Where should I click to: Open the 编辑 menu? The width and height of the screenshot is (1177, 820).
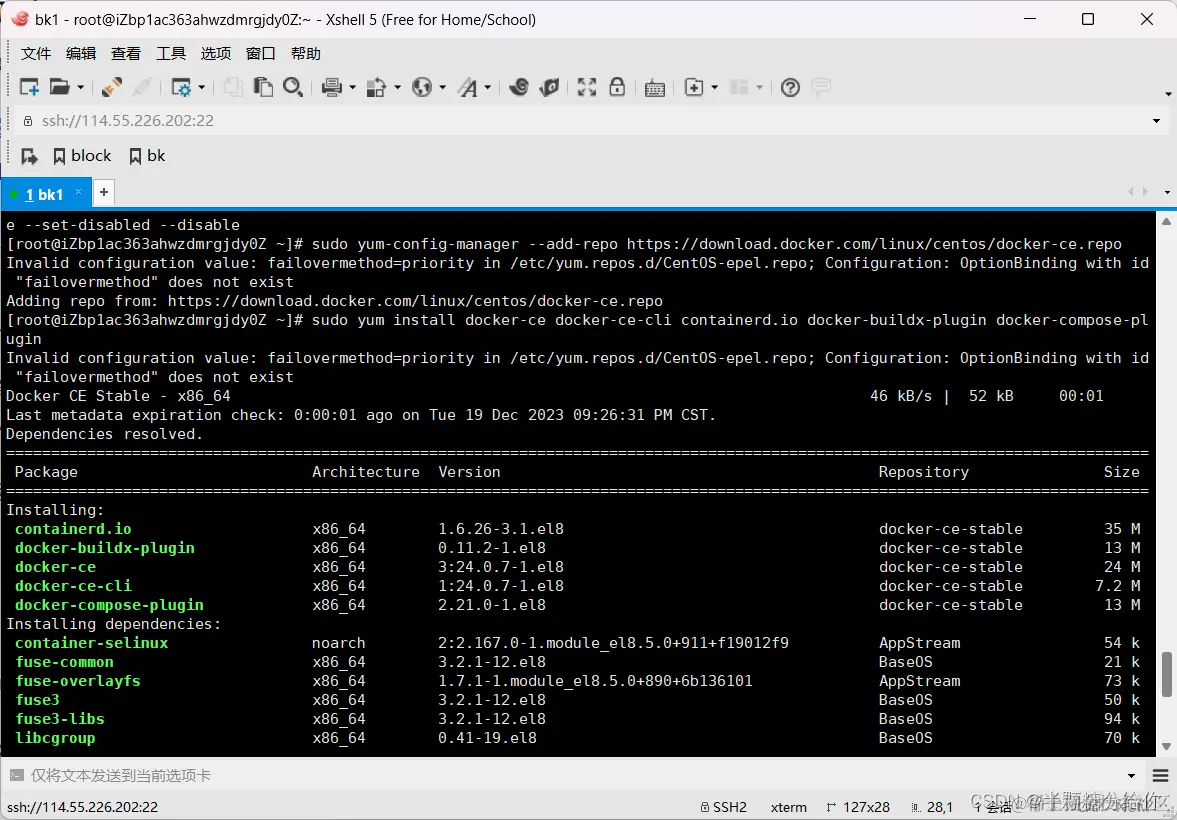pos(80,53)
